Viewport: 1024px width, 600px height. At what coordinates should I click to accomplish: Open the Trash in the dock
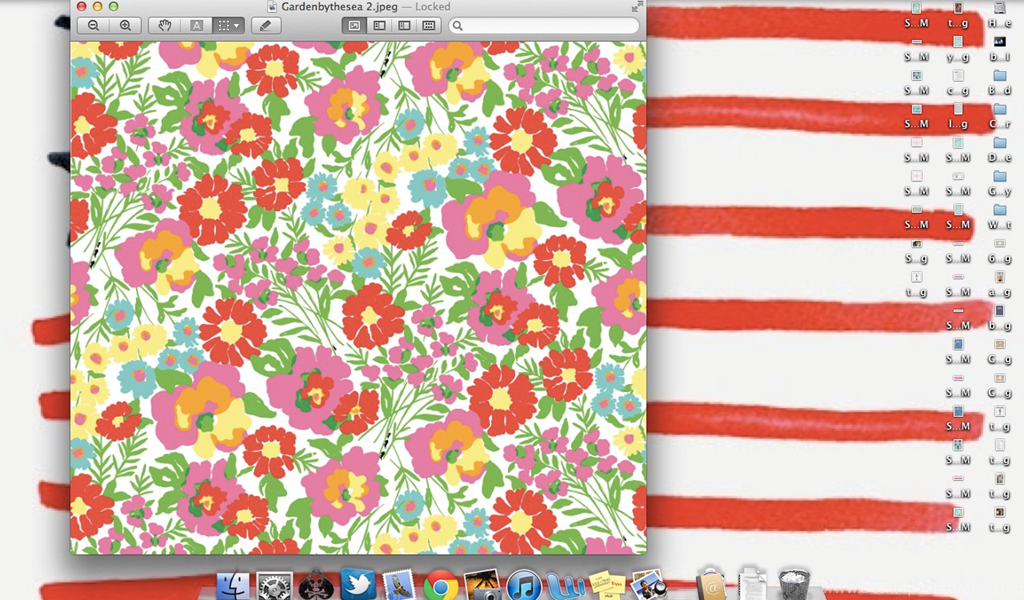pos(794,582)
